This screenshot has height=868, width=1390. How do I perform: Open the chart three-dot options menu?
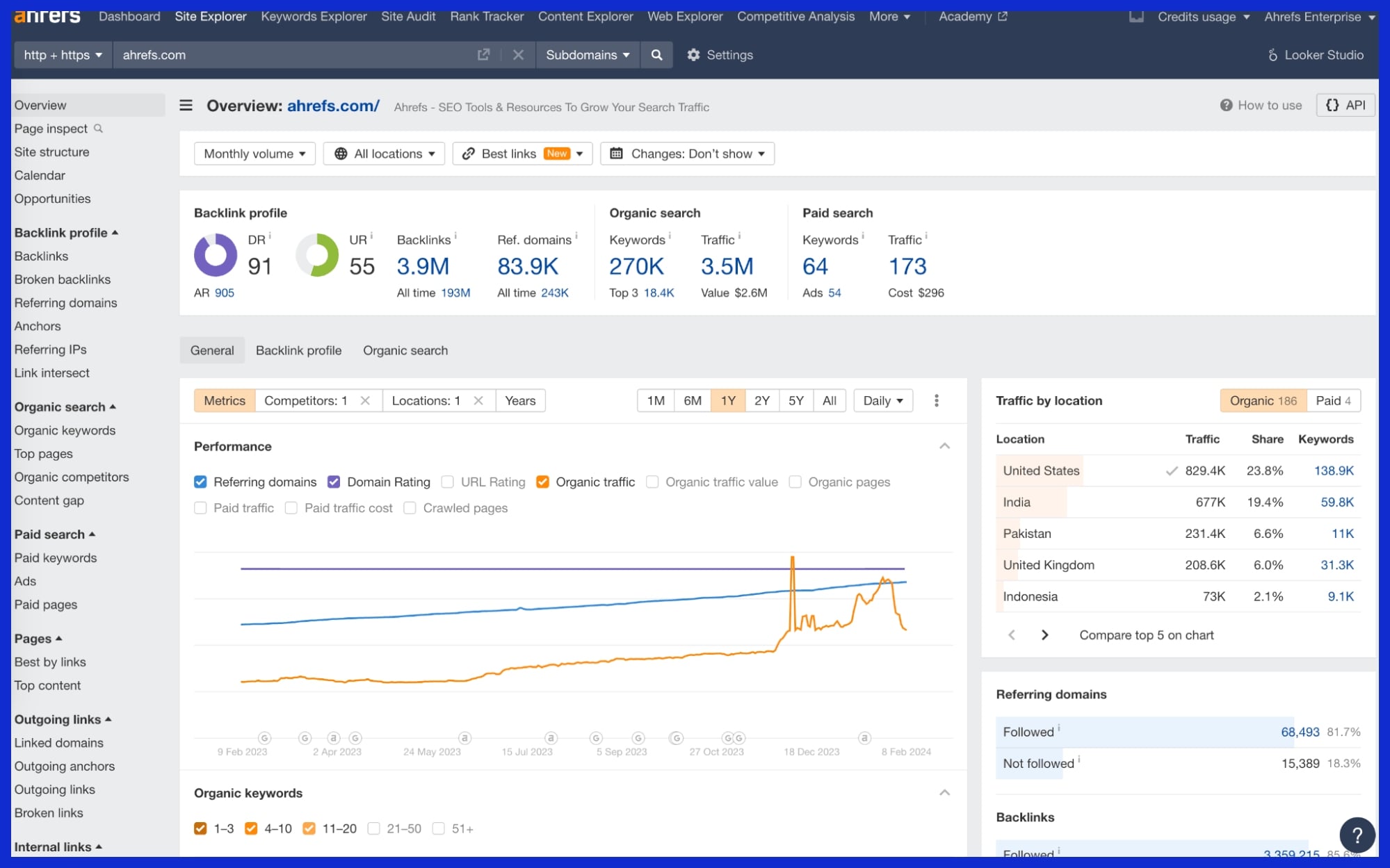coord(937,400)
